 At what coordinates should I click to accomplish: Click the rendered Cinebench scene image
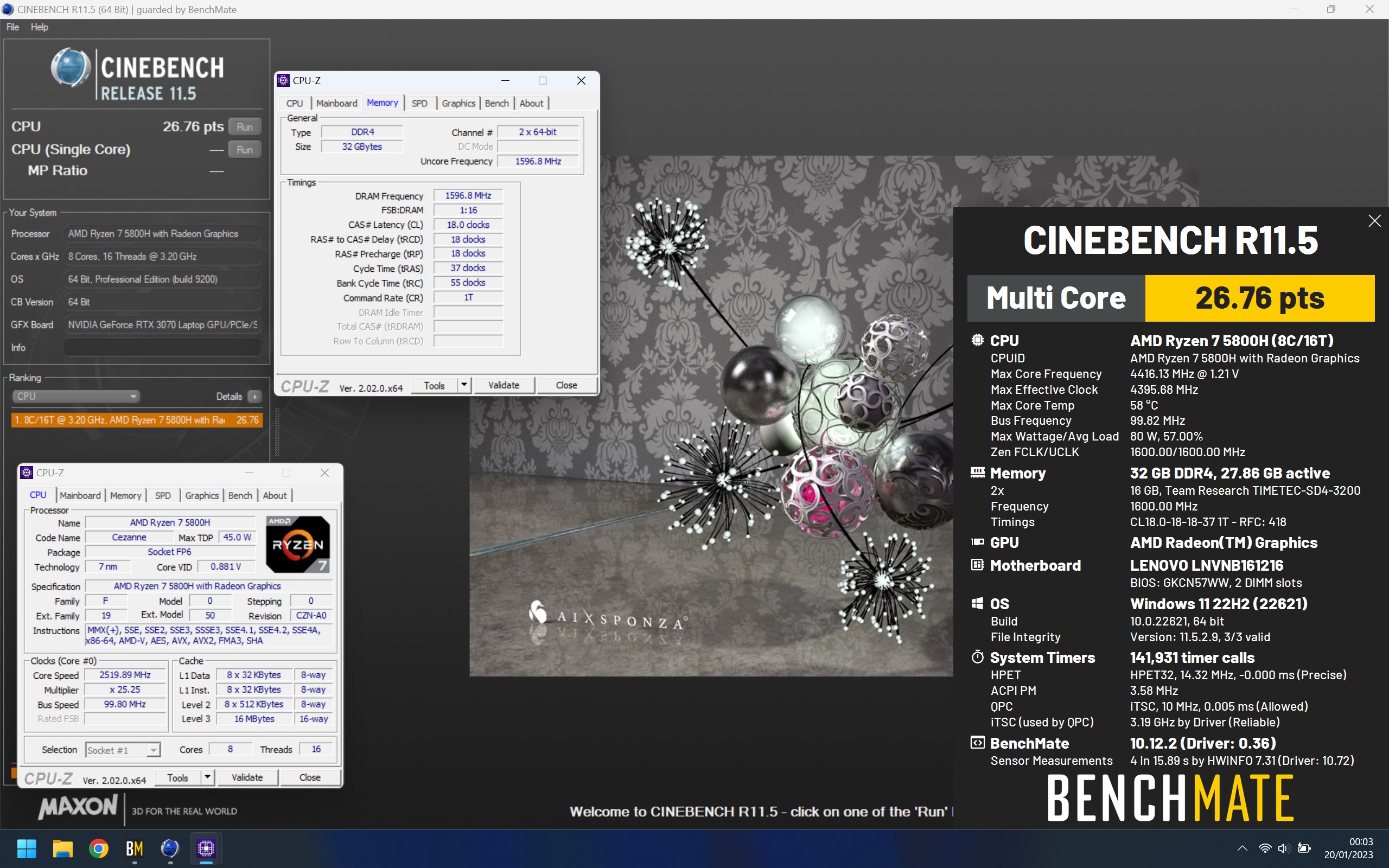tap(711, 416)
